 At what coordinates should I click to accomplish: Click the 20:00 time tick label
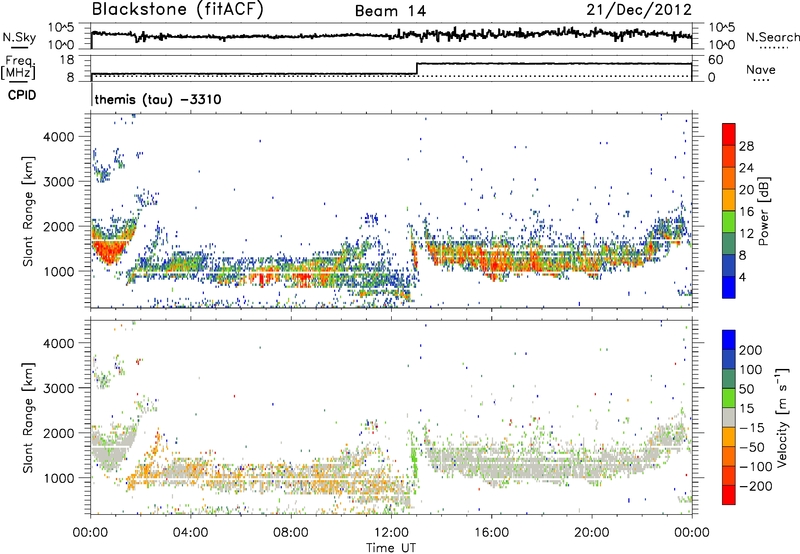[591, 533]
